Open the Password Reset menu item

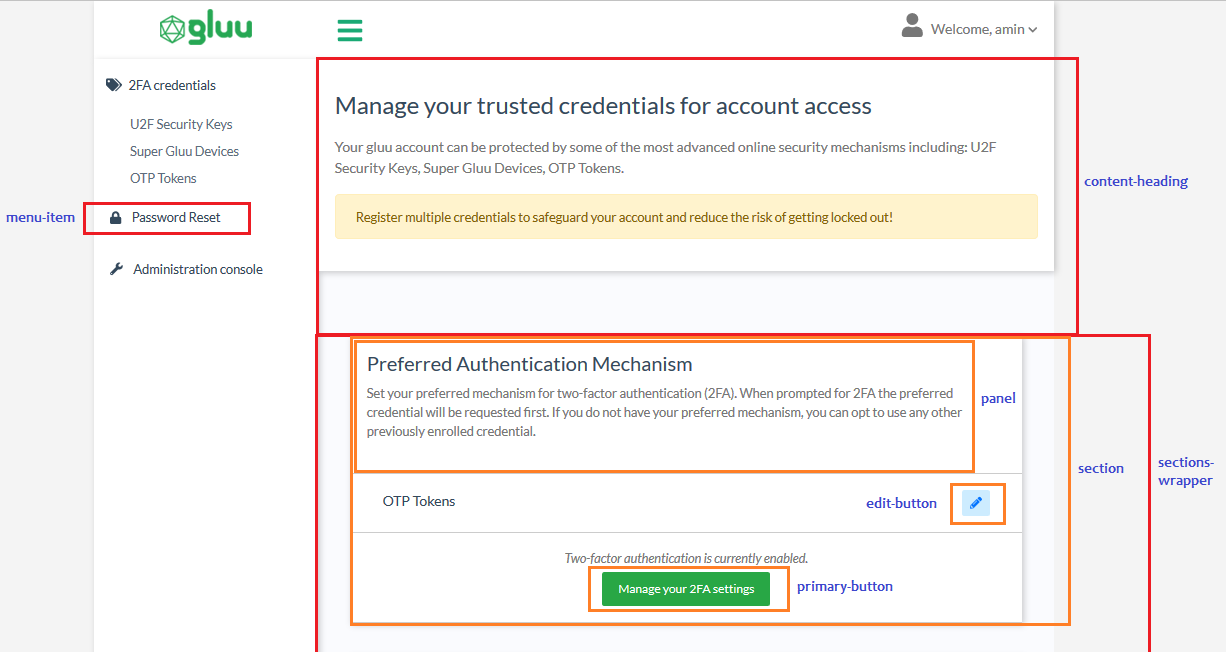[176, 217]
